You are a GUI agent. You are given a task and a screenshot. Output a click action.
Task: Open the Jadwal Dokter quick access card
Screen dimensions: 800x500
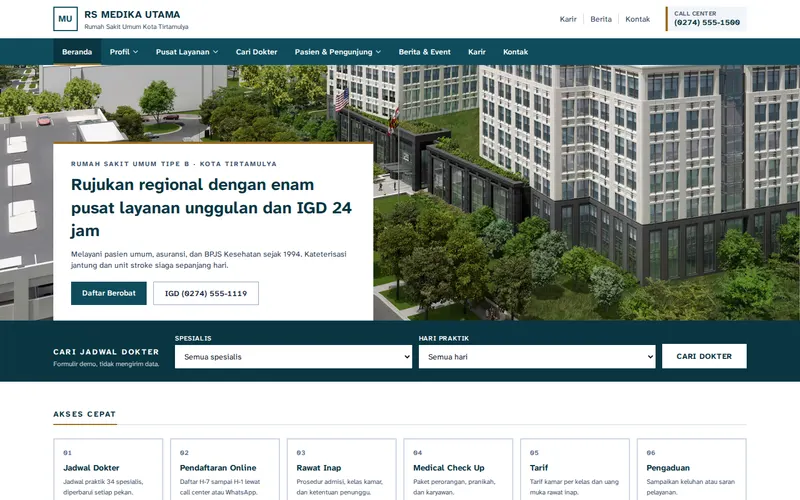(x=108, y=469)
